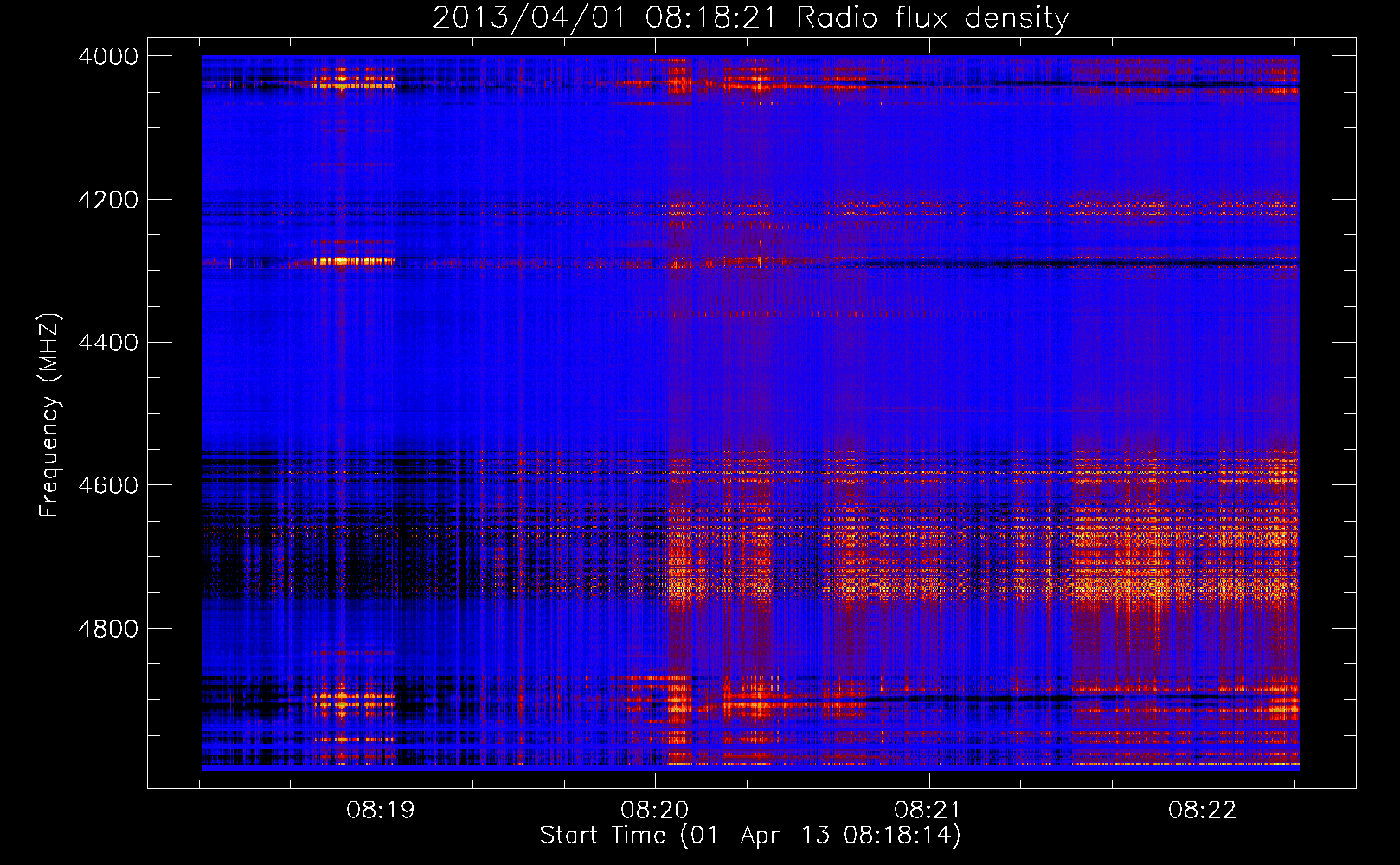The width and height of the screenshot is (1400, 865).
Task: Click the 'Frequency (MHZ)' axis label
Action: coord(50,415)
